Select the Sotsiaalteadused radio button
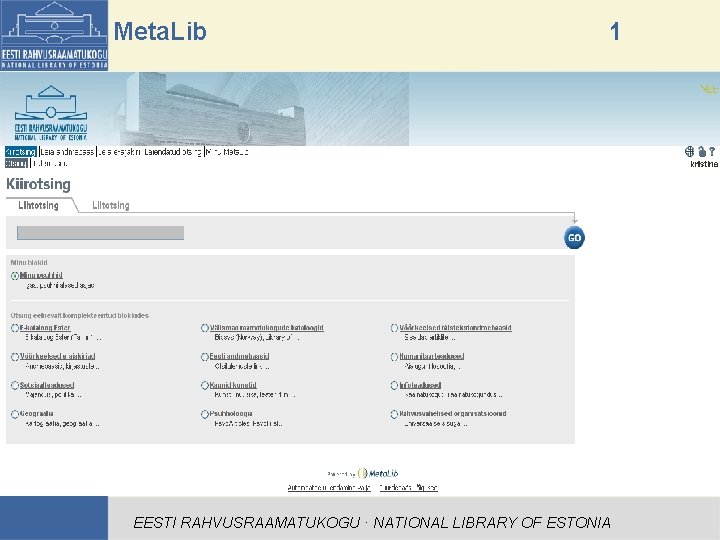720x540 pixels. click(x=15, y=385)
